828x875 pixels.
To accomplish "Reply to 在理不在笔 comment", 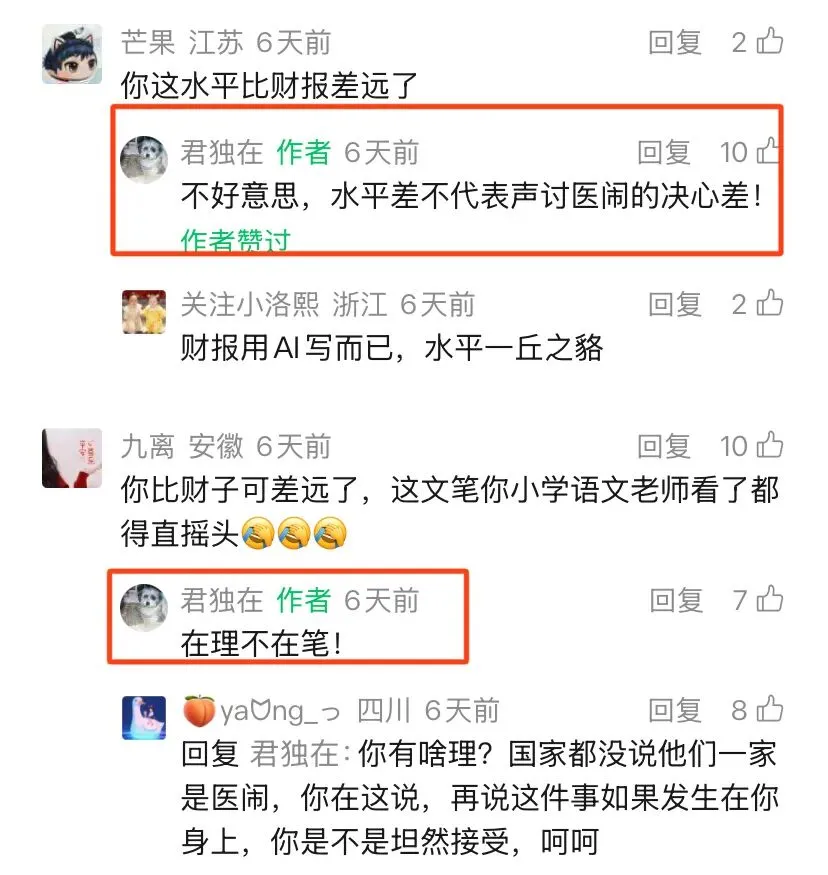I will (676, 600).
